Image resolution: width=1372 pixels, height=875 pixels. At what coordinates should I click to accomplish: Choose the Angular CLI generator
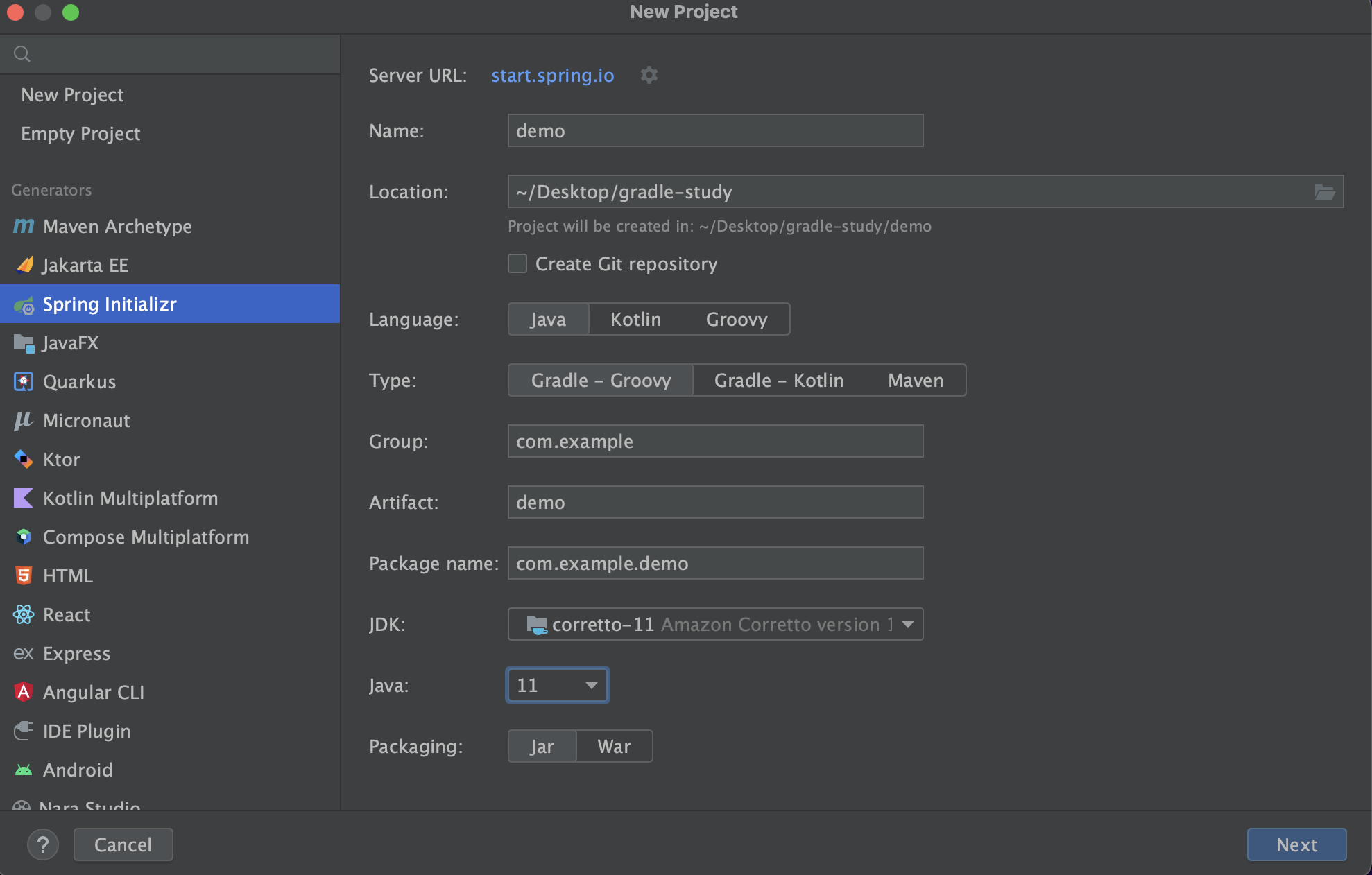(93, 692)
